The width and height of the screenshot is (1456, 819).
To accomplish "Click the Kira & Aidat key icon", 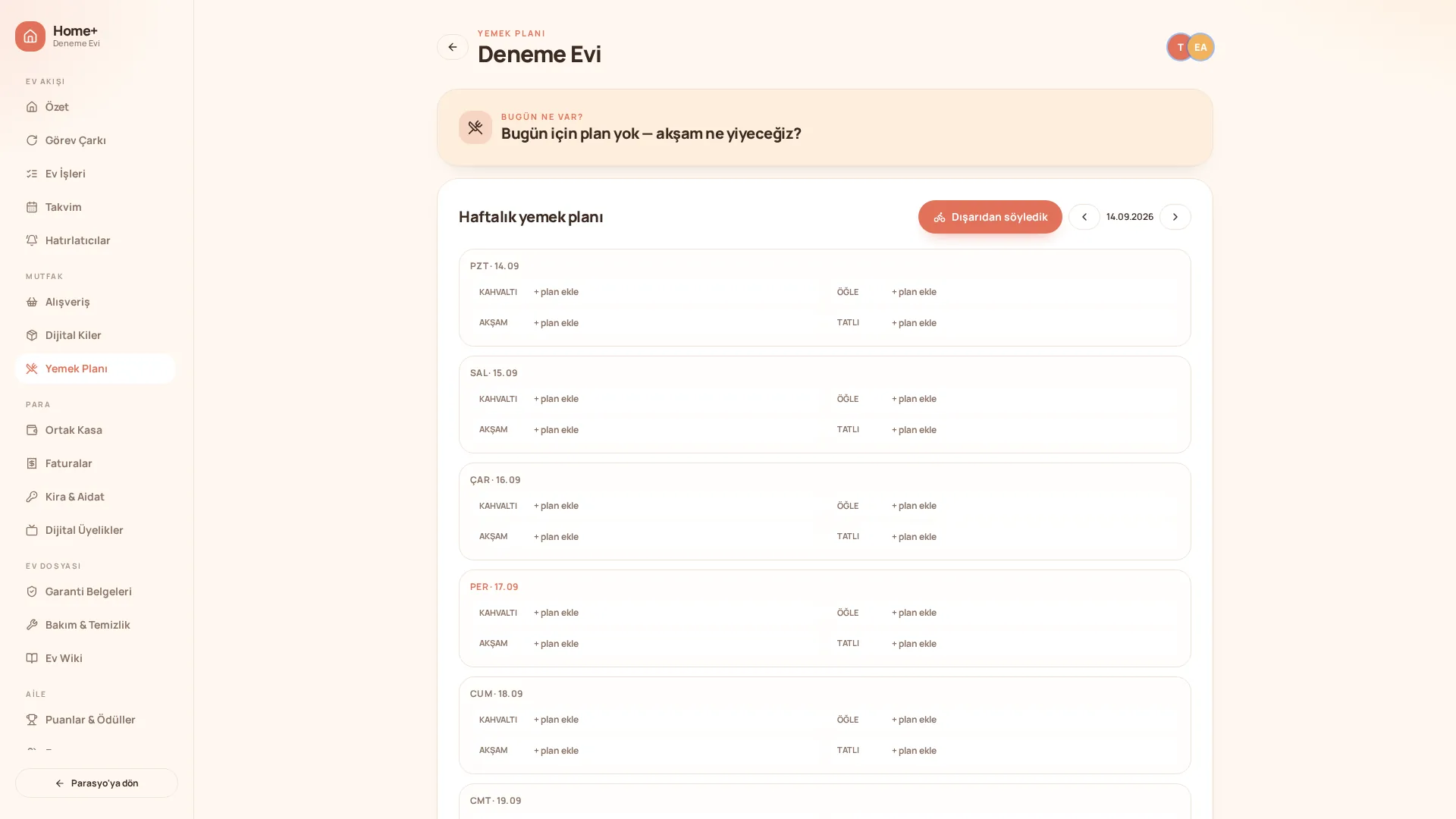I will click(x=32, y=497).
